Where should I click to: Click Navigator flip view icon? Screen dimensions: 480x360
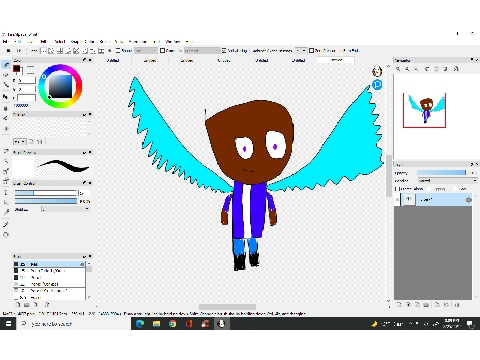456,69
